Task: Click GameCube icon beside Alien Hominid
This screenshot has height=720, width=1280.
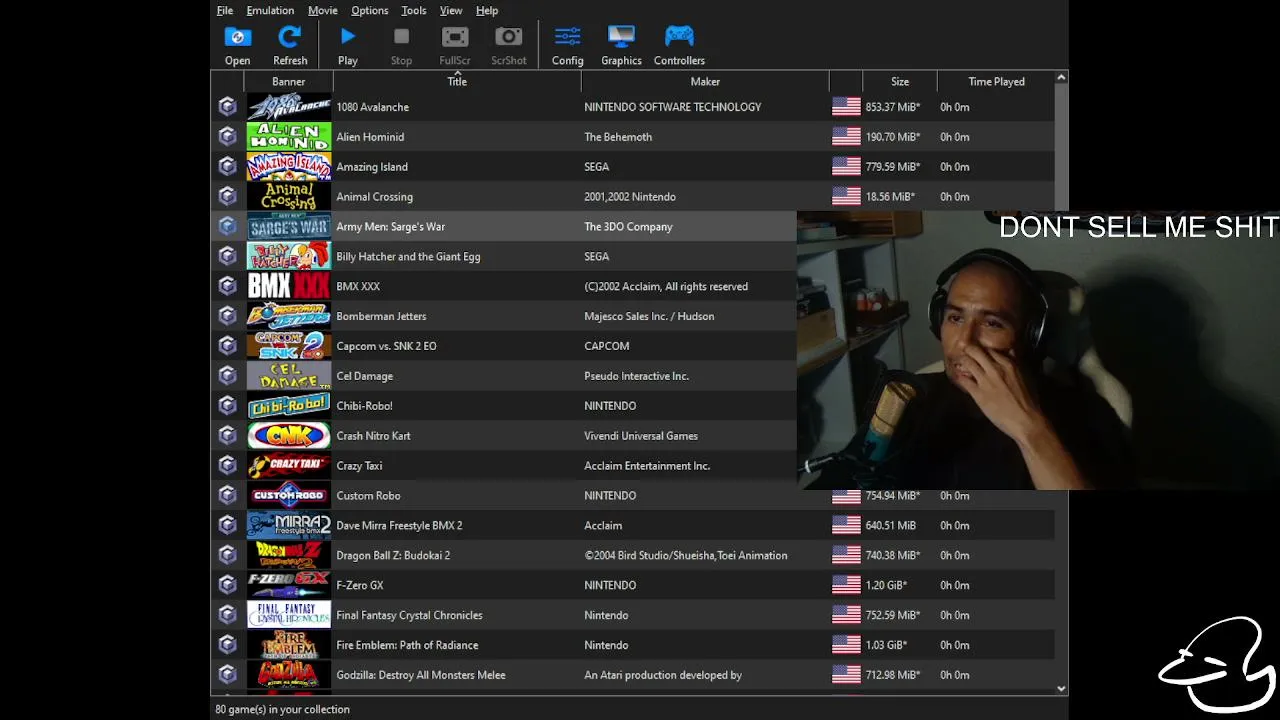Action: [227, 137]
